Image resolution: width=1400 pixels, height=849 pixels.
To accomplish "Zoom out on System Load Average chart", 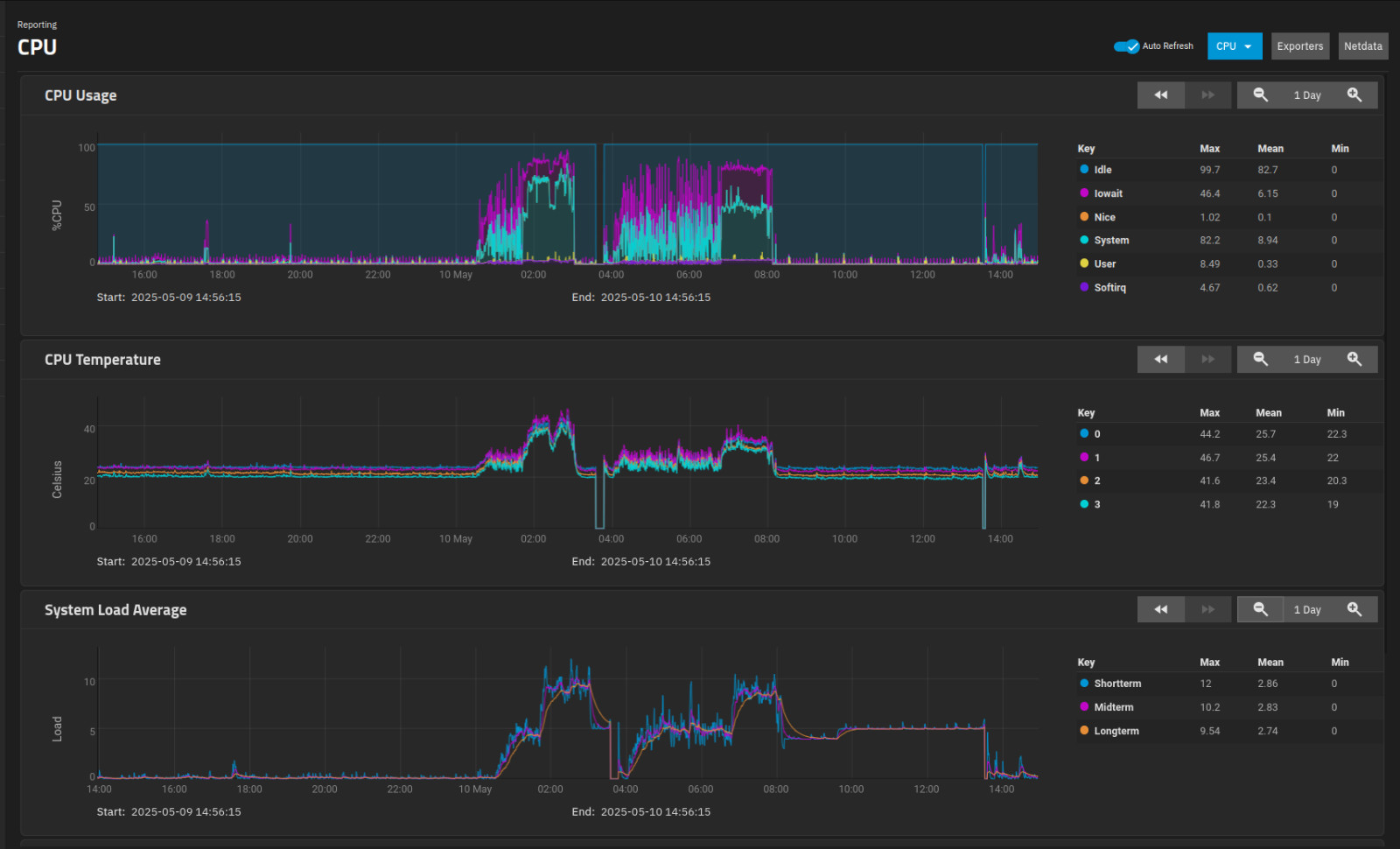I will (1260, 610).
